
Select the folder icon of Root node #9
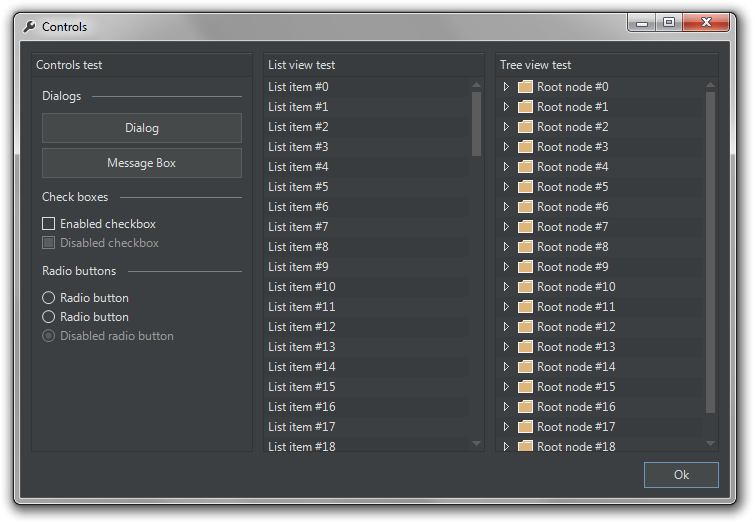click(x=525, y=267)
